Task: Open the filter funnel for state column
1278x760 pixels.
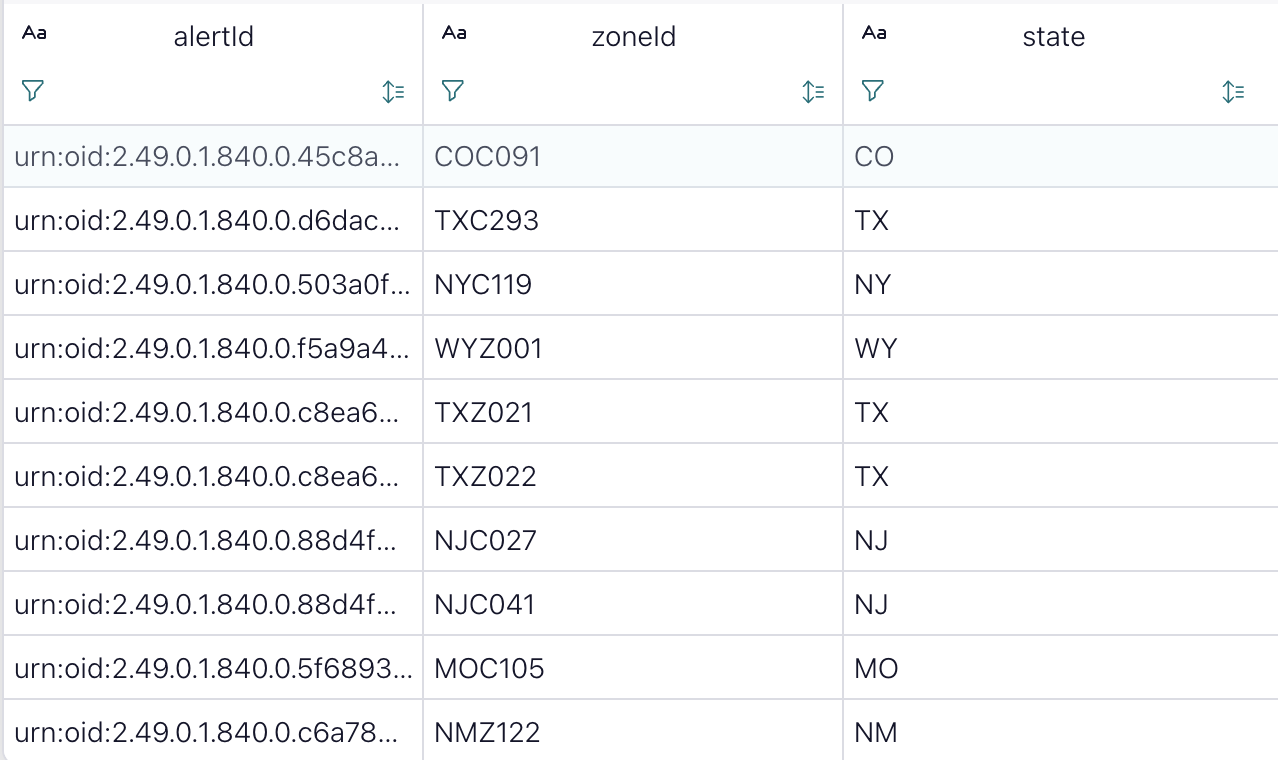Action: (873, 90)
